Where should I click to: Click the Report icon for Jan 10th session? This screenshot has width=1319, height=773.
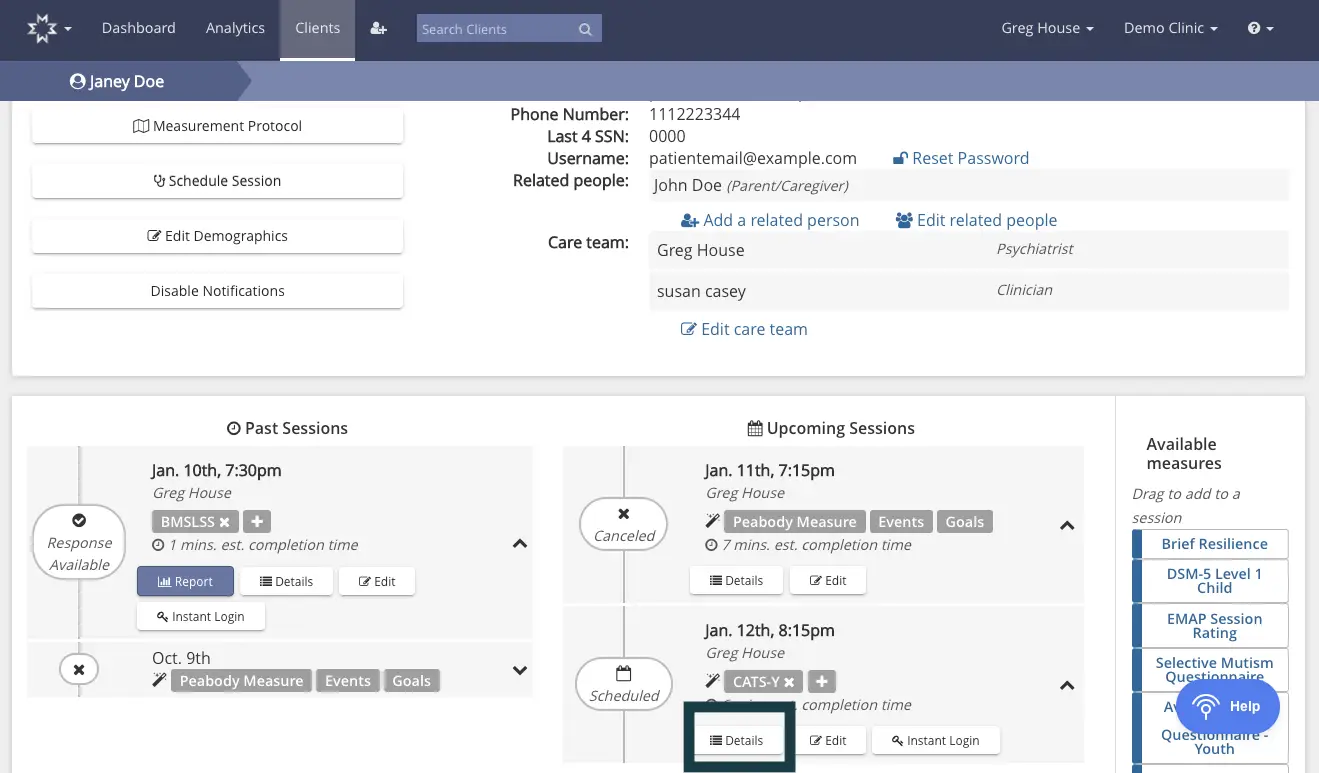tap(165, 581)
